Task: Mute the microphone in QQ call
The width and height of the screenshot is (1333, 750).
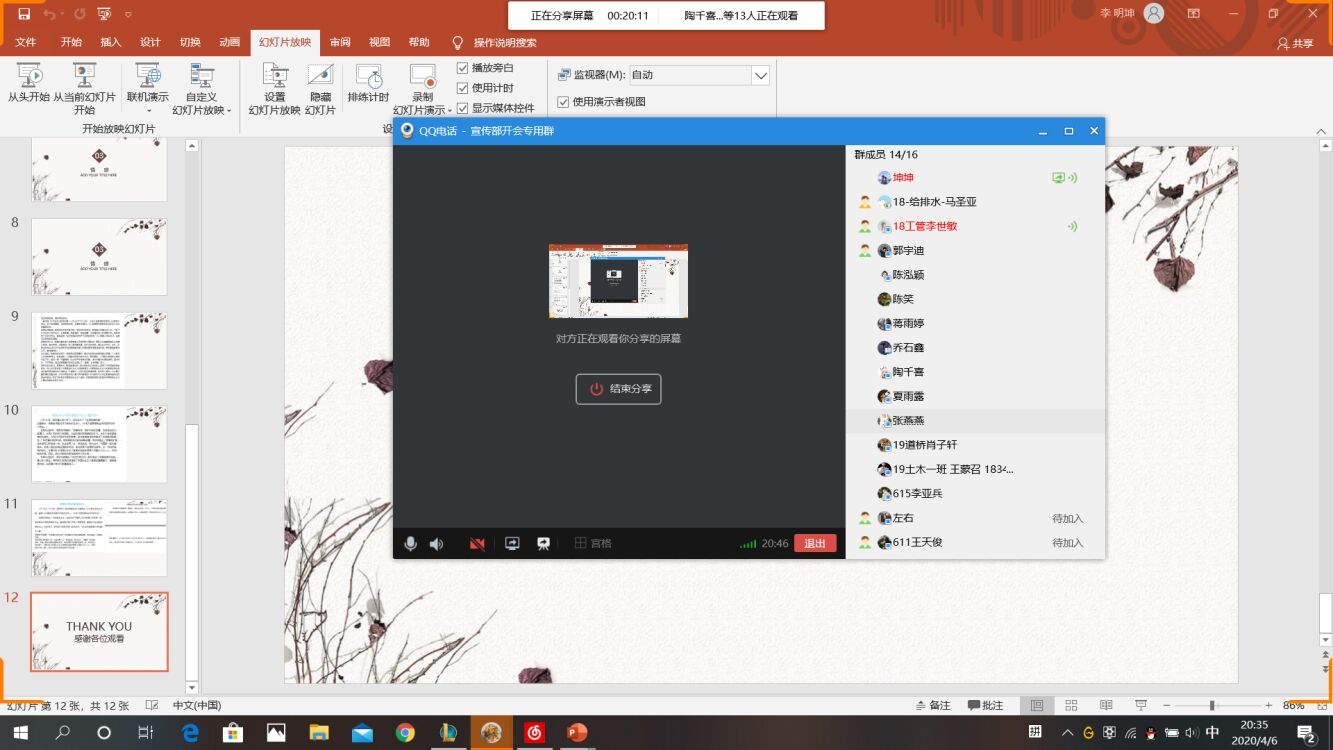Action: [x=410, y=544]
